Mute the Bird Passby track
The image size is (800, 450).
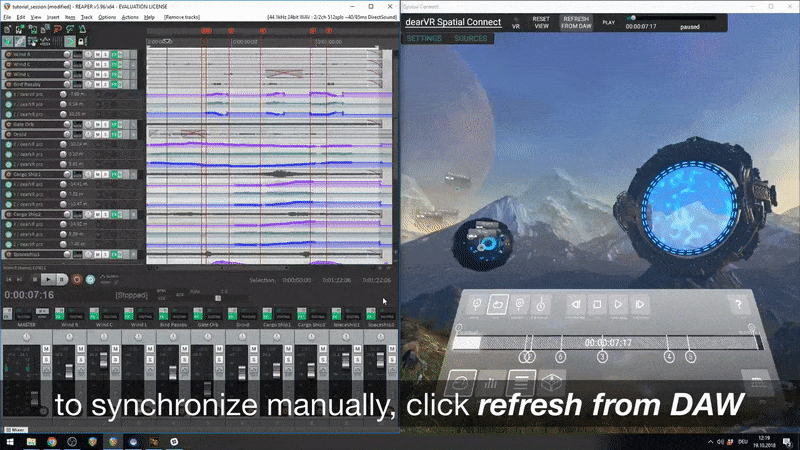(97, 84)
